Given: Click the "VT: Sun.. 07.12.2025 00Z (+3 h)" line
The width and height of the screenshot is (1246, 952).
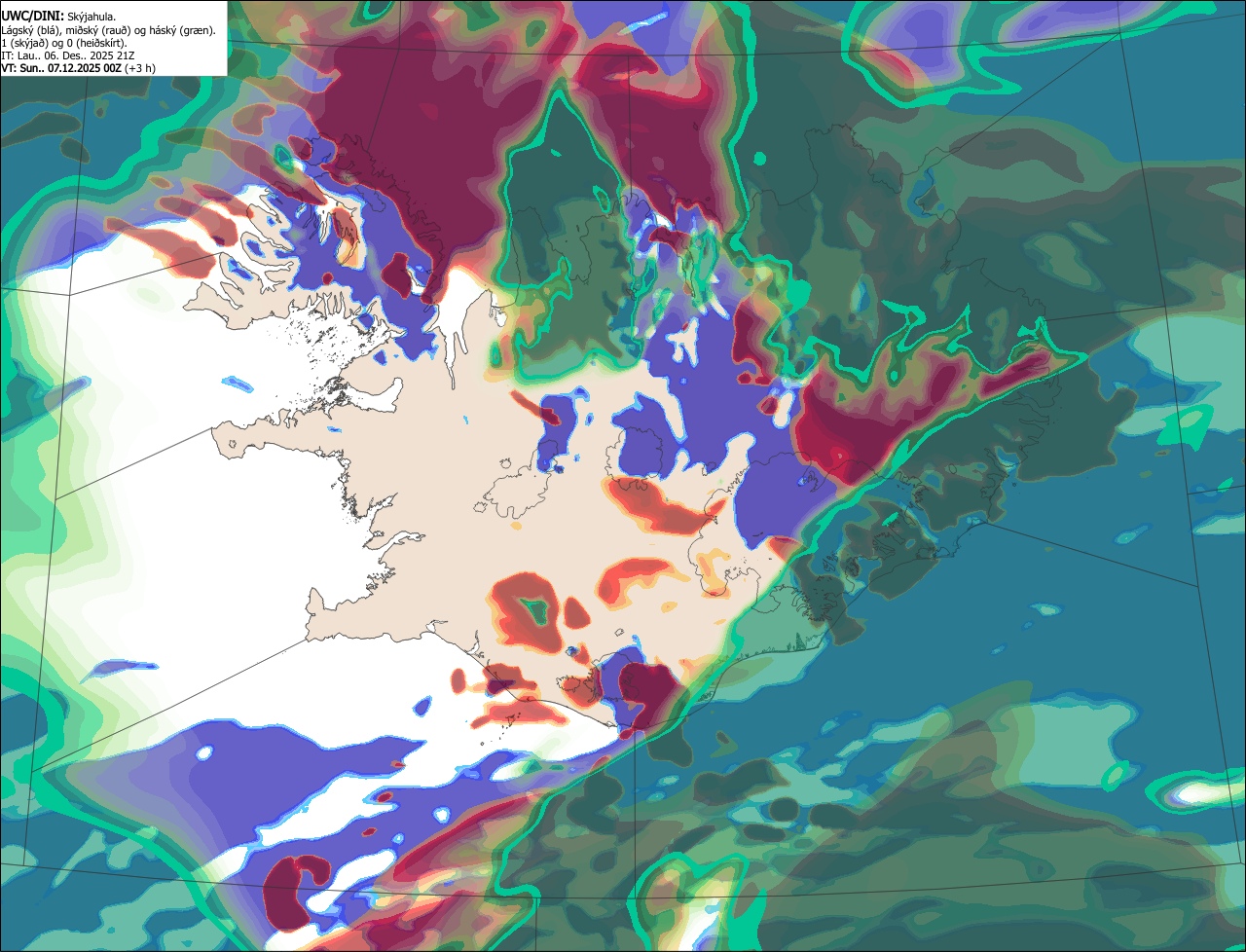Looking at the screenshot, I should pos(78,68).
